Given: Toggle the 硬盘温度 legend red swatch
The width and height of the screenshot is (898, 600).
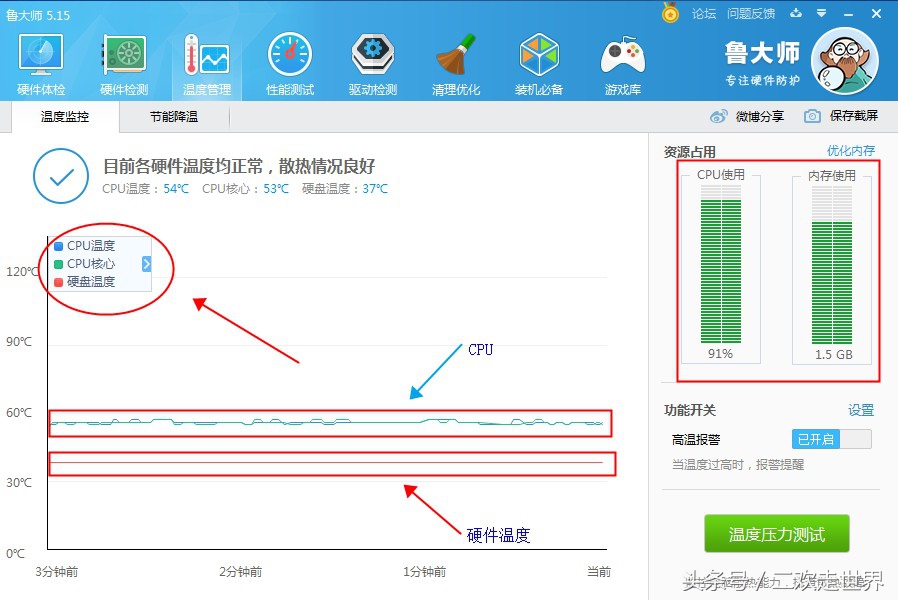Looking at the screenshot, I should pyautogui.click(x=58, y=282).
